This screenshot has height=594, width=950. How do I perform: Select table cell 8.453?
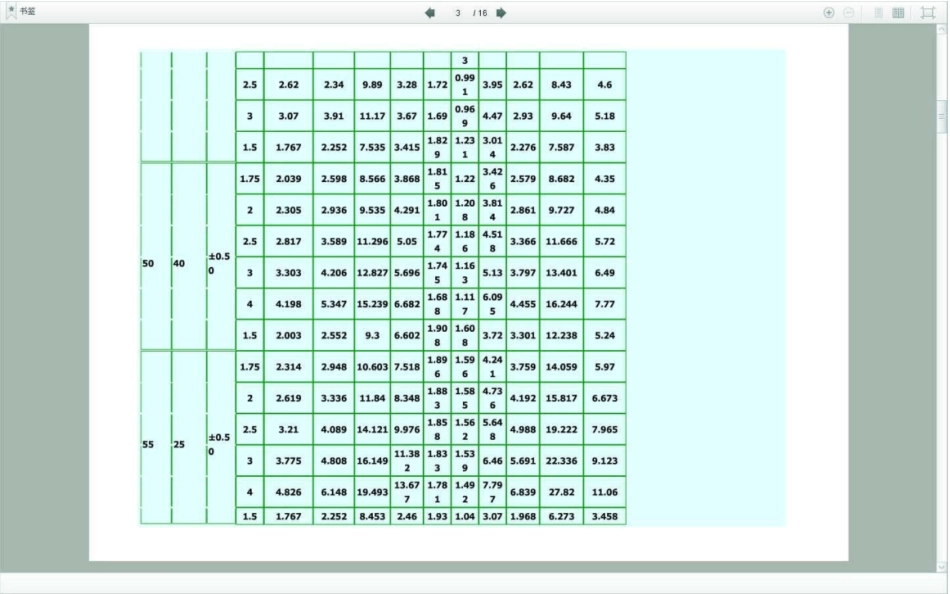372,516
